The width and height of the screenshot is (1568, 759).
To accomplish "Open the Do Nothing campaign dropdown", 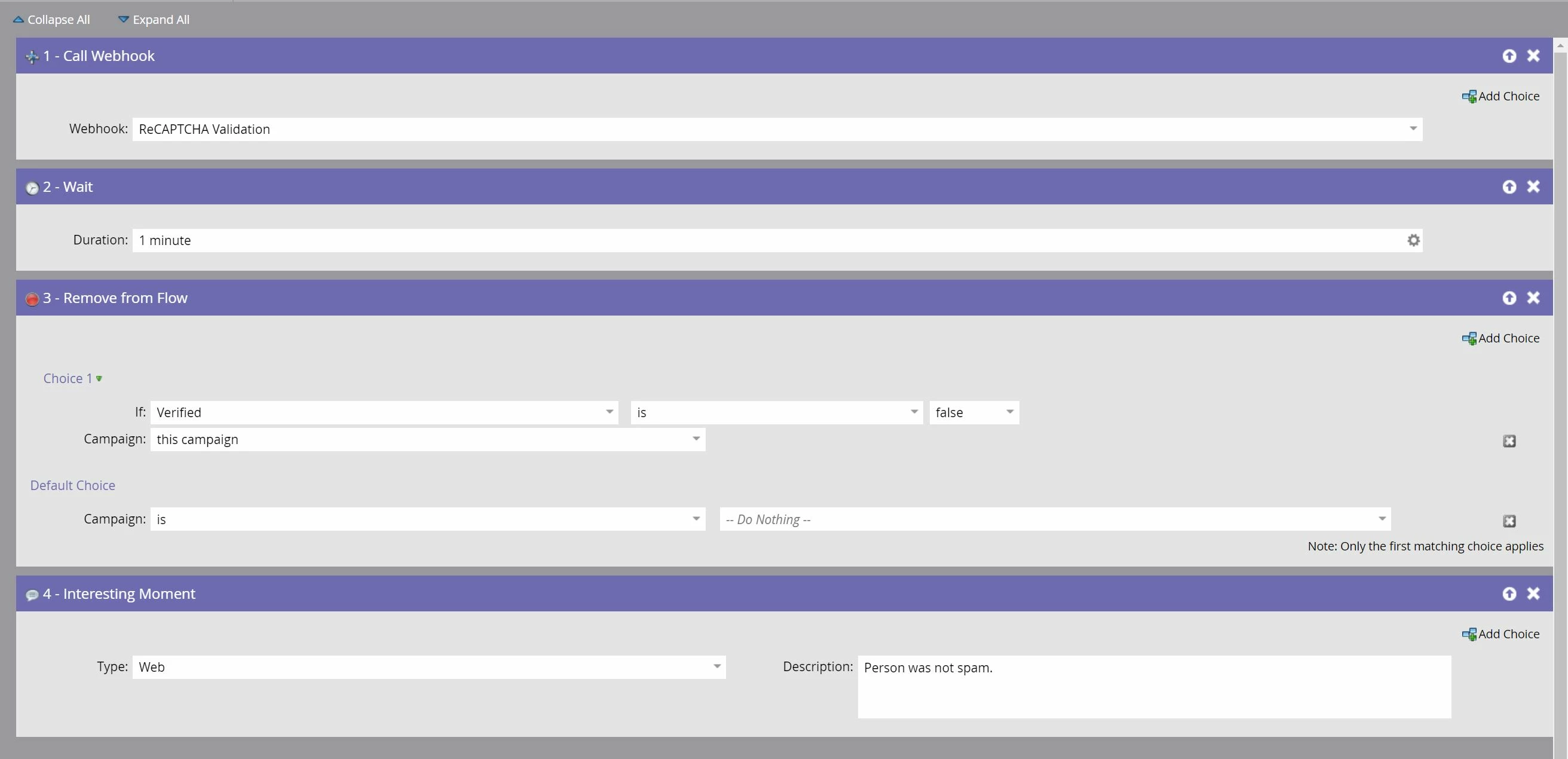I will pyautogui.click(x=1382, y=519).
